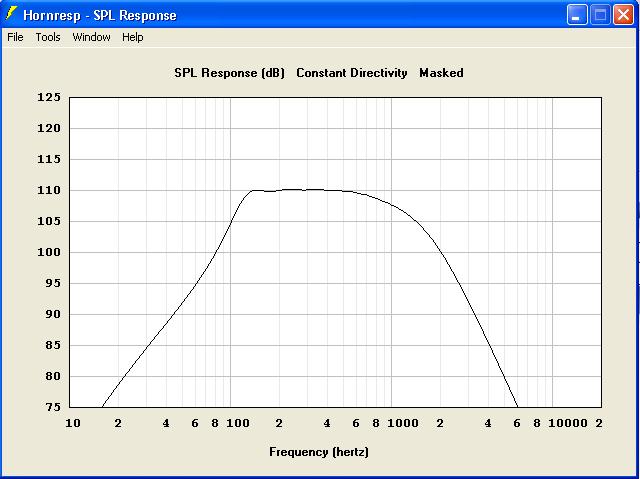Click the 105 dB axis label
The width and height of the screenshot is (640, 479).
click(x=49, y=221)
